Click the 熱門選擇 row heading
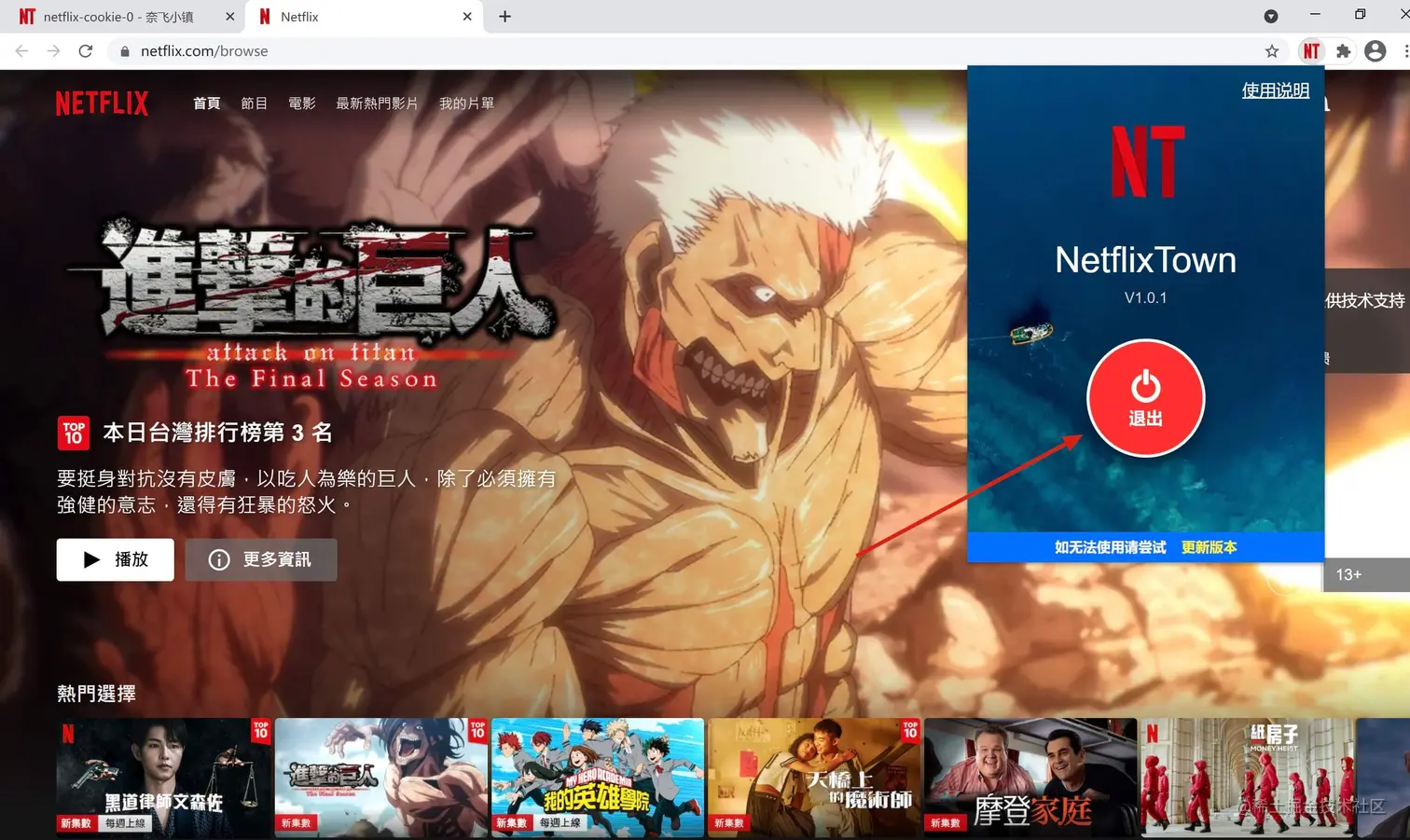The image size is (1410, 840). (x=96, y=694)
